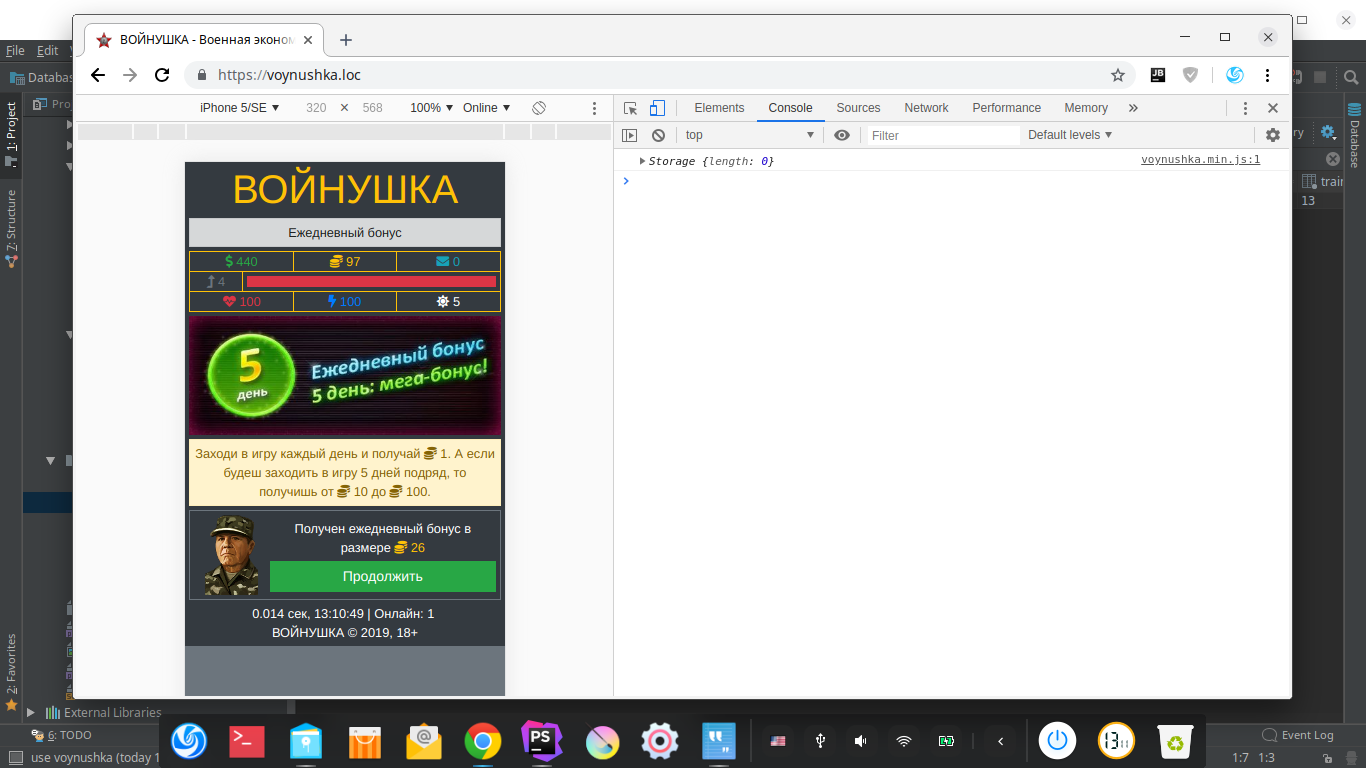Open console settings gear icon
Viewport: 1366px width, 768px height.
(1272, 135)
